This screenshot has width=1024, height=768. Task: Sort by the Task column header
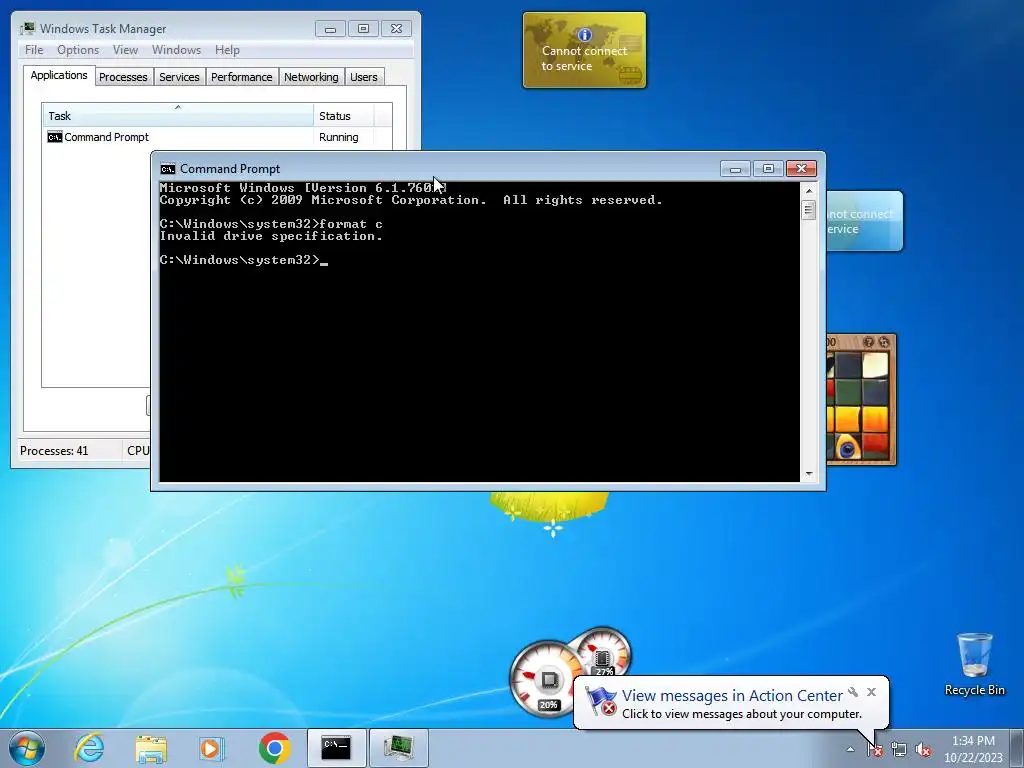[178, 116]
